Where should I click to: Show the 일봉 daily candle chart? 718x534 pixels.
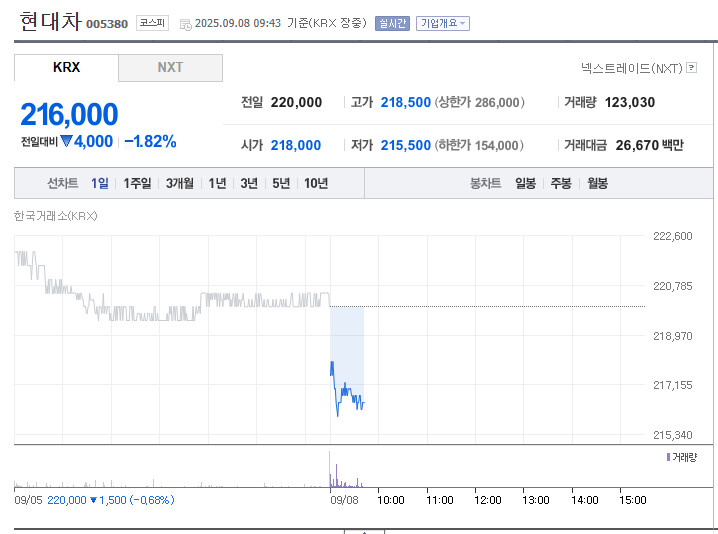525,183
